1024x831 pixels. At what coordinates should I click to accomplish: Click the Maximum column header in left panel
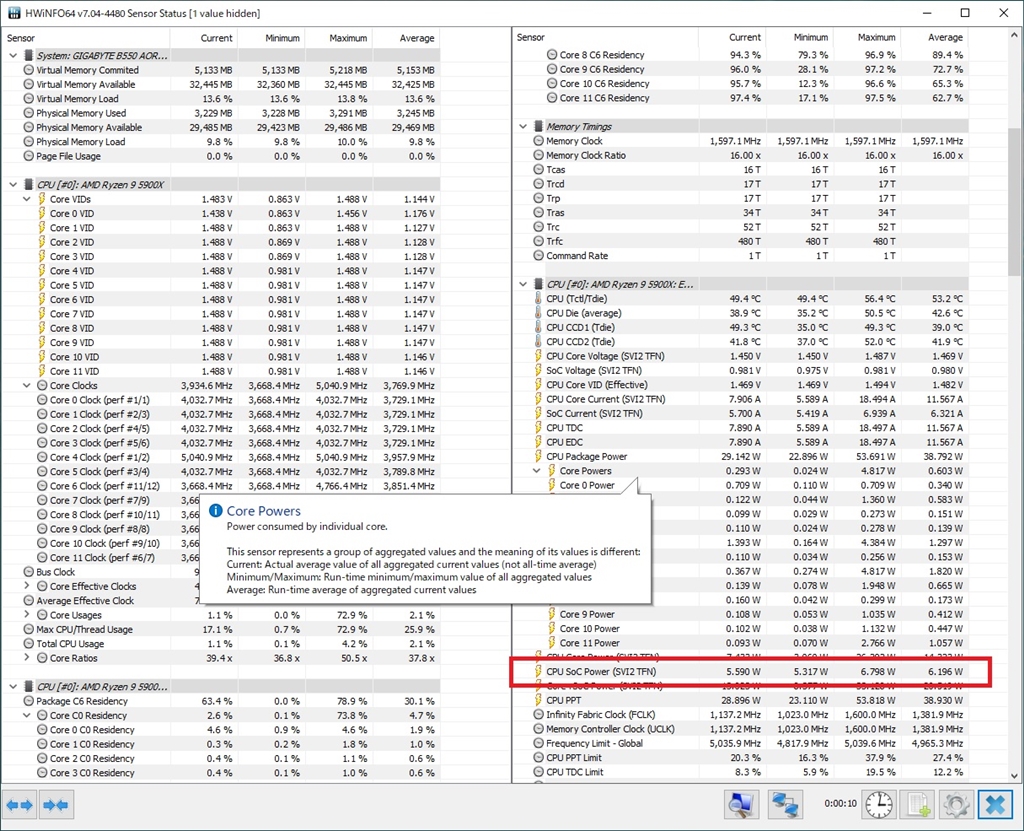[x=347, y=38]
